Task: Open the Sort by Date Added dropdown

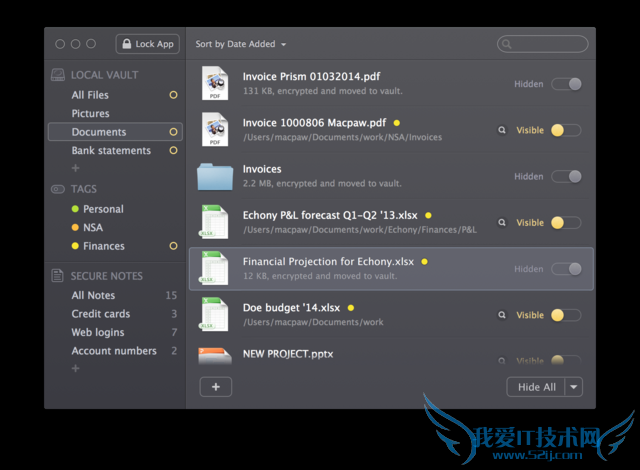Action: click(x=240, y=44)
